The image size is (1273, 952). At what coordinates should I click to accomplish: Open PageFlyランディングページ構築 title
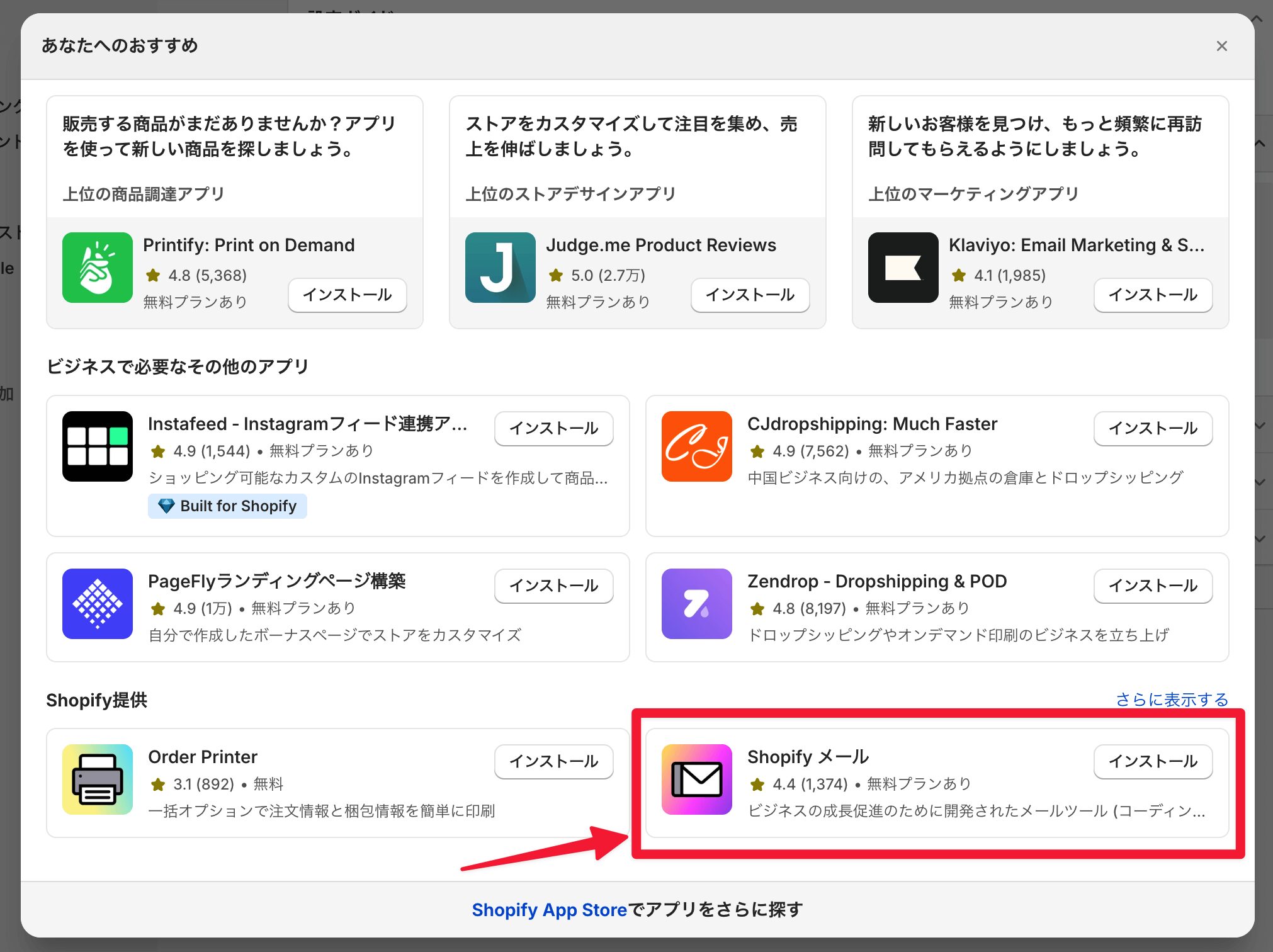pos(277,581)
